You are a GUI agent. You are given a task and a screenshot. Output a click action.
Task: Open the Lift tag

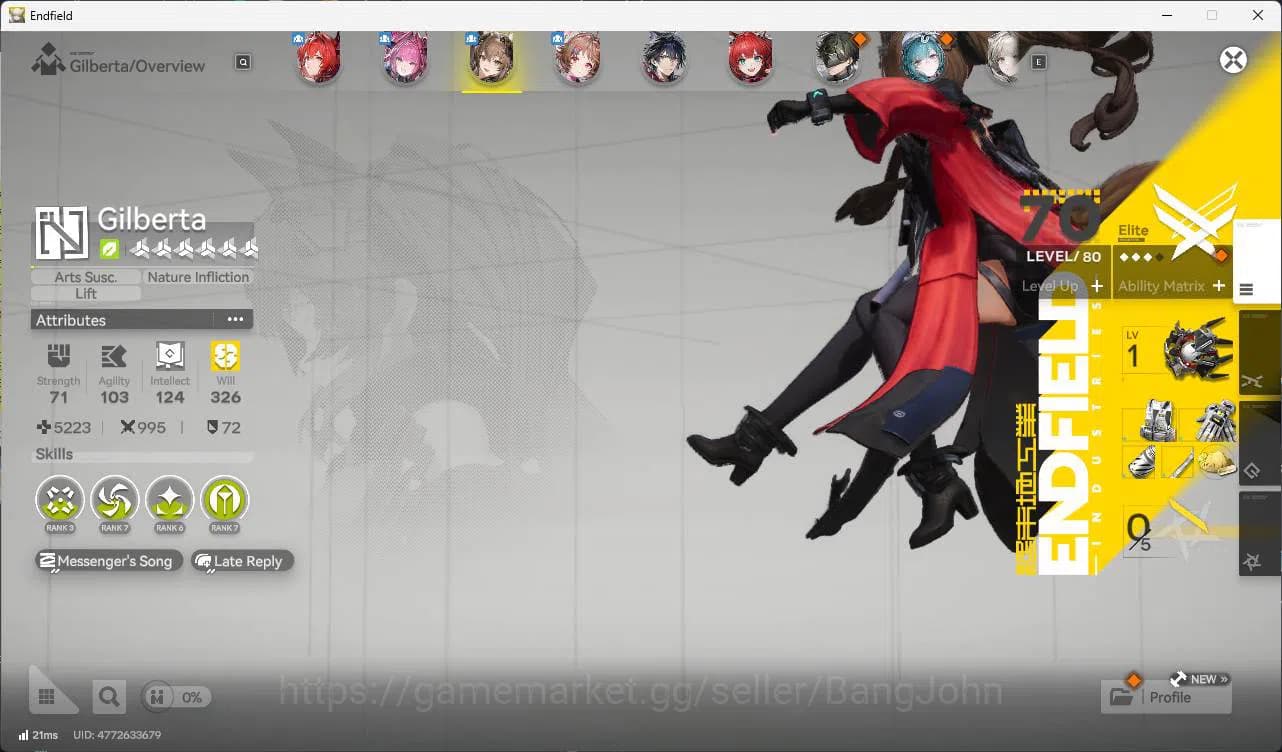86,294
